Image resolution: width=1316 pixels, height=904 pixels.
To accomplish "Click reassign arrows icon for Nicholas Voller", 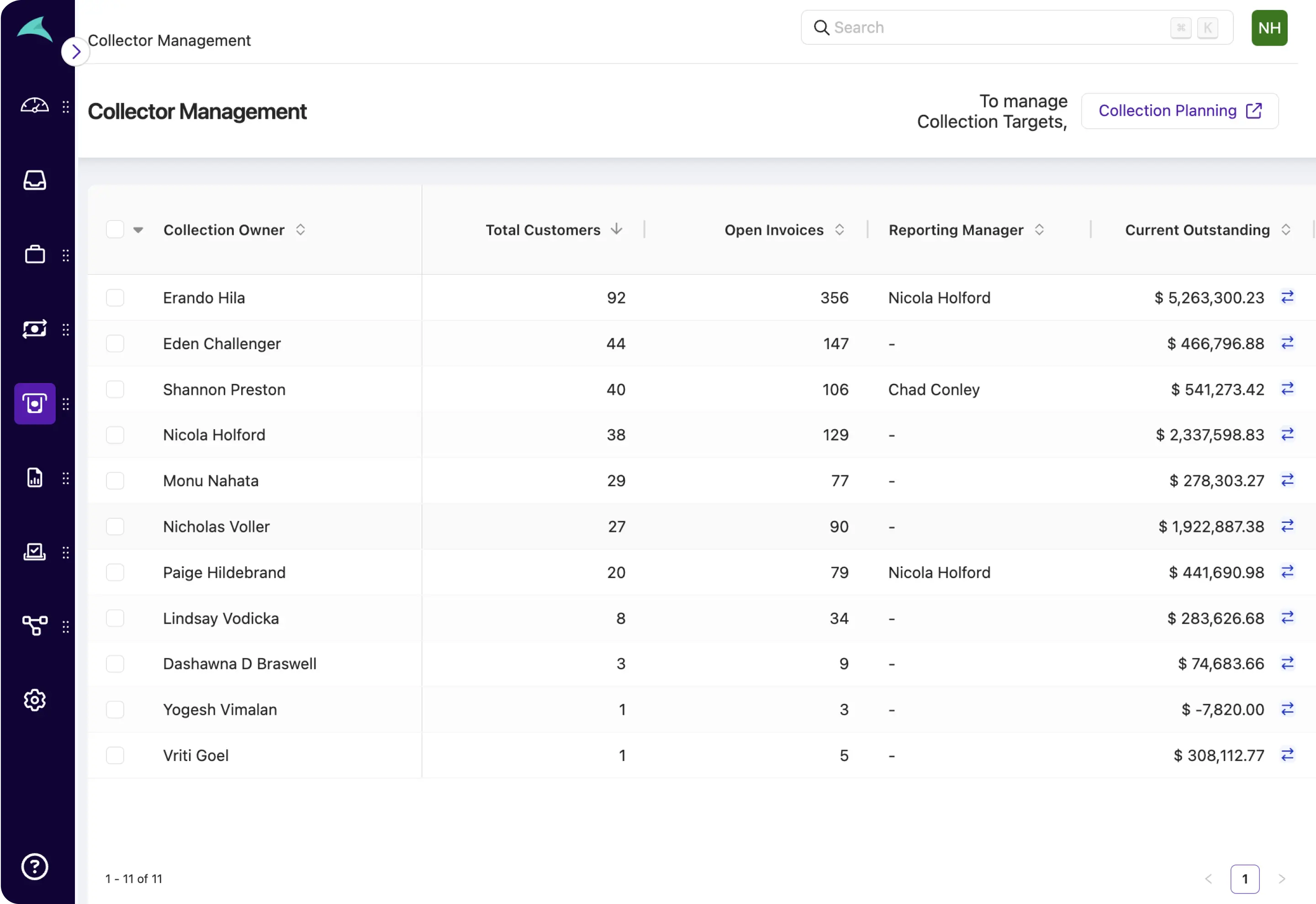I will point(1287,526).
